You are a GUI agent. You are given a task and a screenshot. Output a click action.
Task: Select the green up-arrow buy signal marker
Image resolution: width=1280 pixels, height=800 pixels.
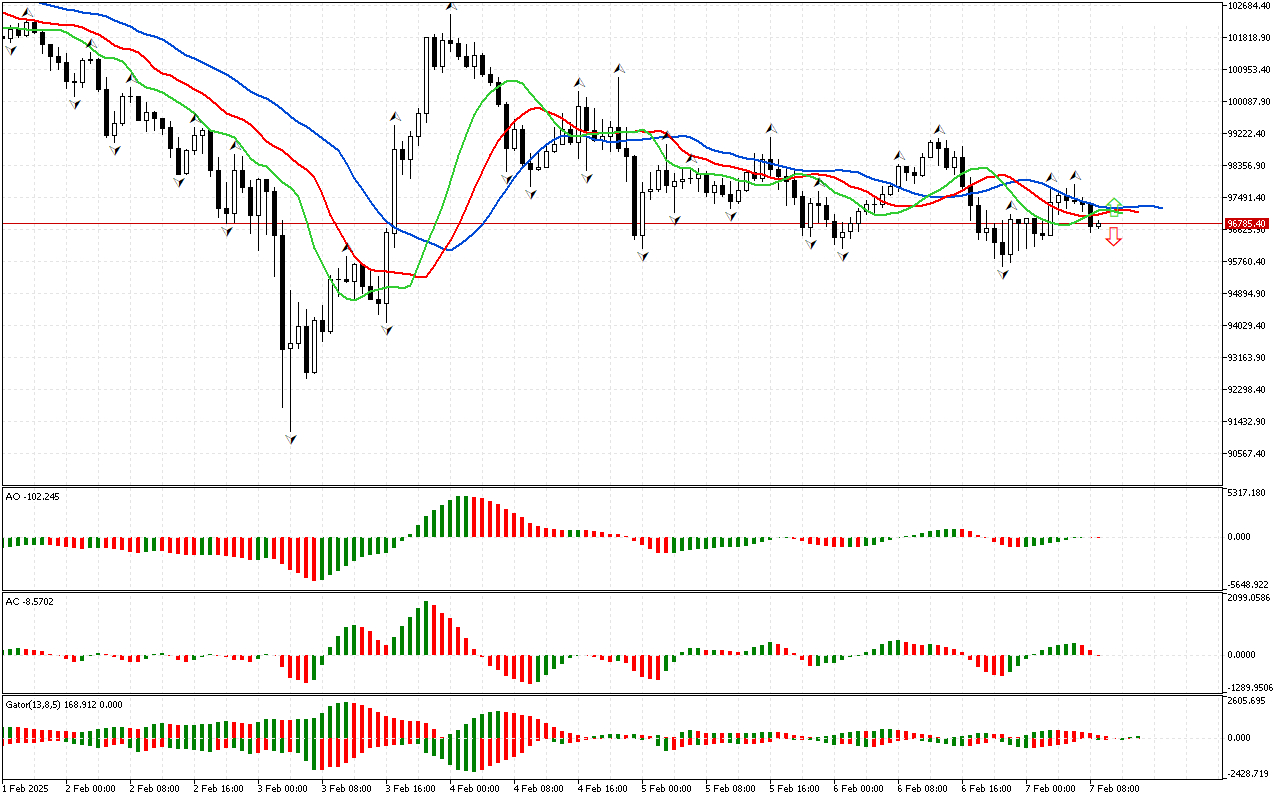click(1114, 208)
